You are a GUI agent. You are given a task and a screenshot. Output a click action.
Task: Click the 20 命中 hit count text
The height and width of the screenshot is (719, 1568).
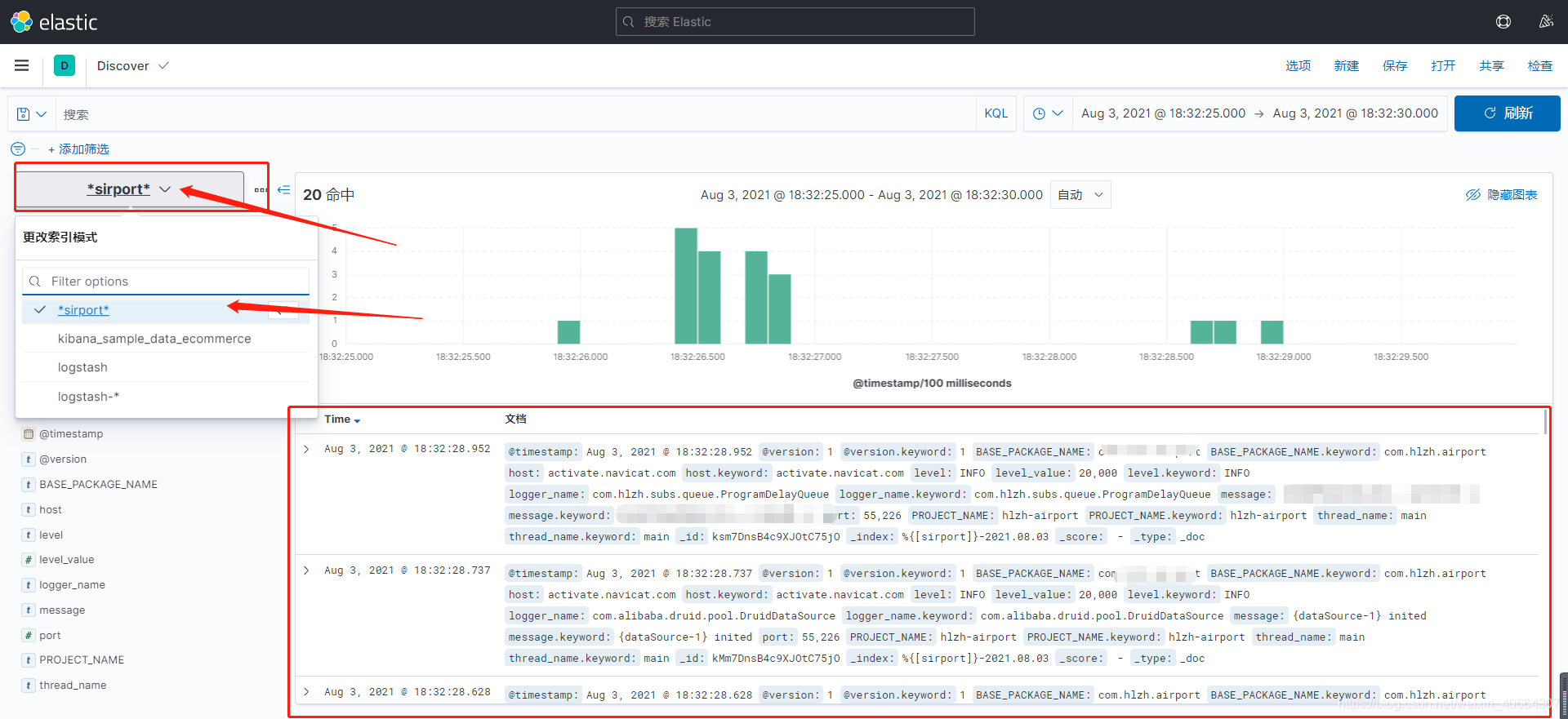click(329, 195)
